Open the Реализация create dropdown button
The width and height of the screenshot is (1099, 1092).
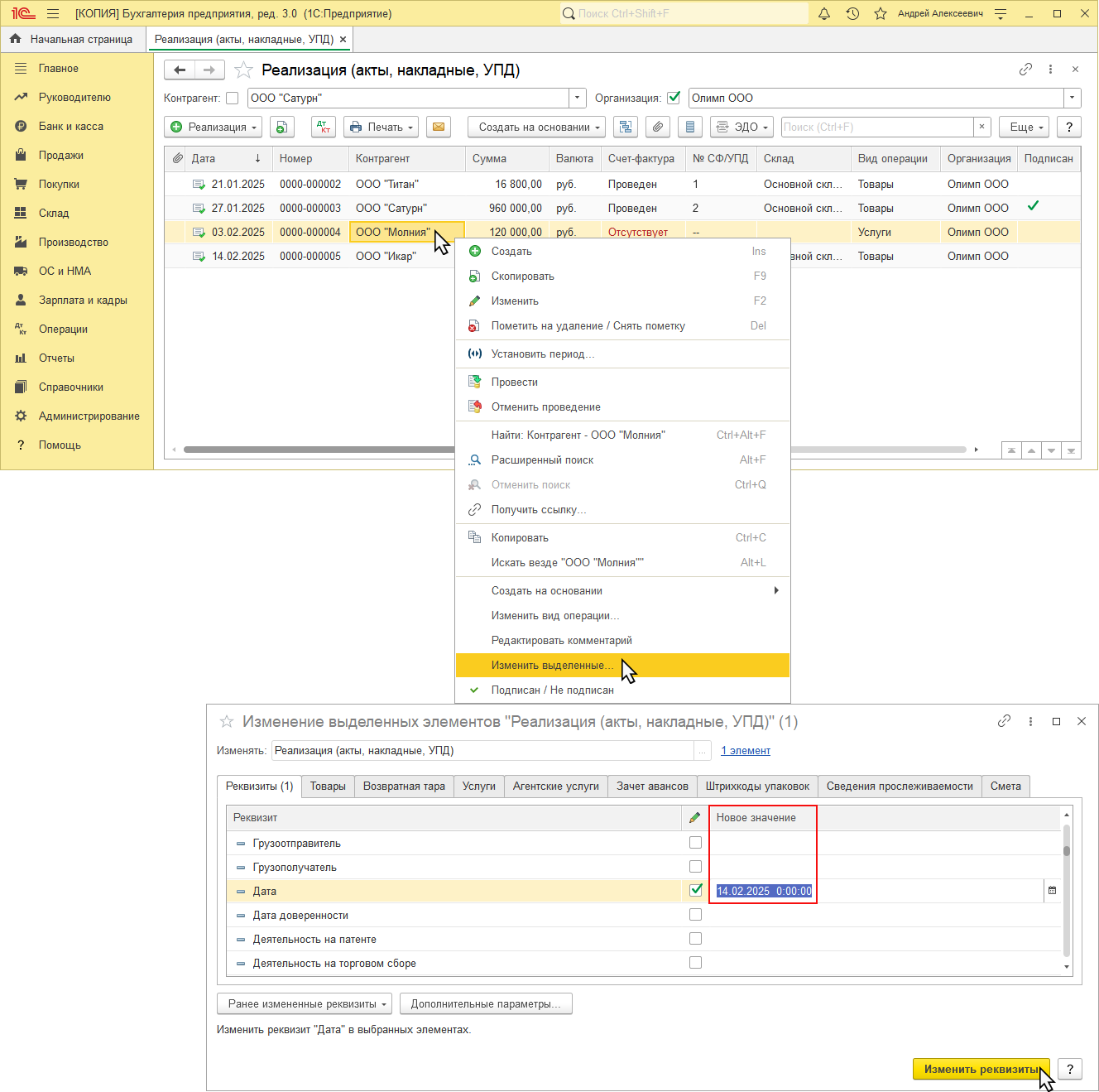[x=214, y=127]
